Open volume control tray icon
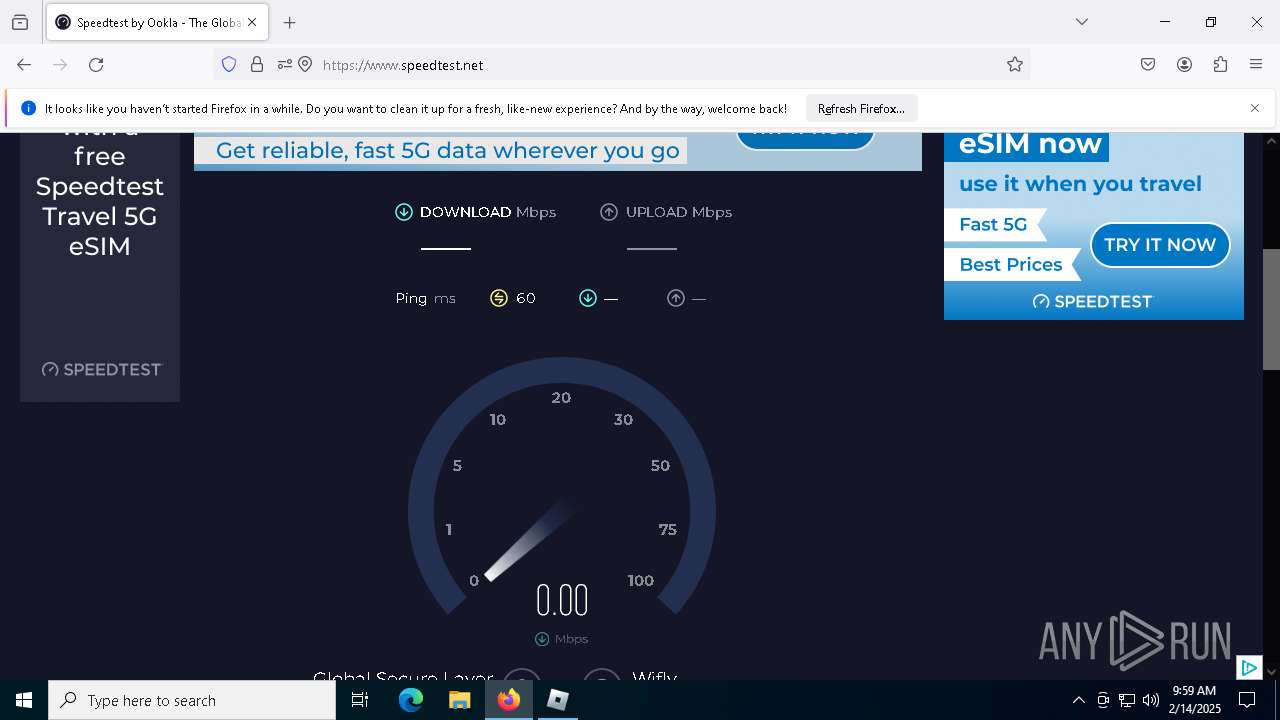This screenshot has height=720, width=1280. pyautogui.click(x=1151, y=700)
